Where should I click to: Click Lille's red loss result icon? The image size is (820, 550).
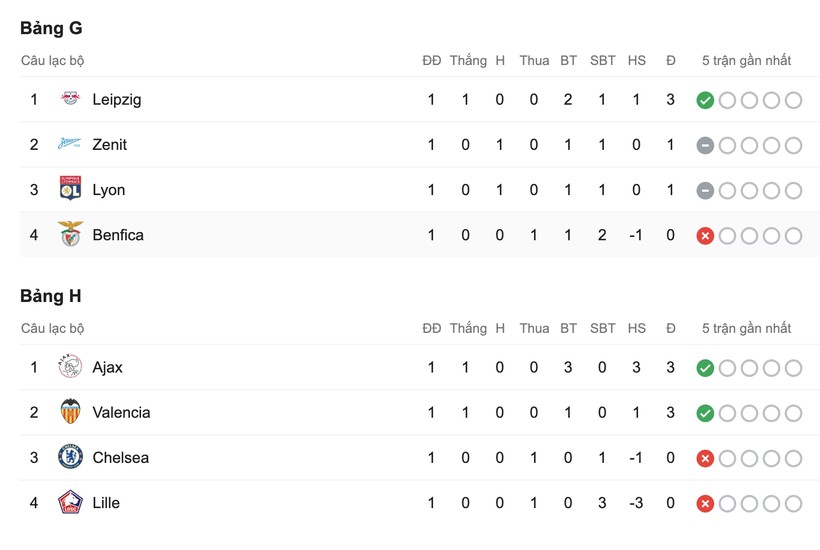click(705, 503)
